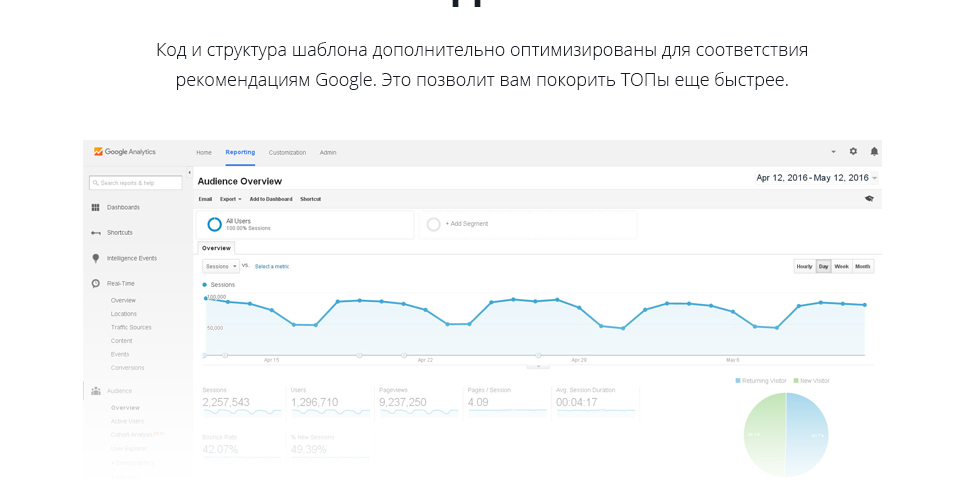
Task: Open the Export dropdown
Action: [x=231, y=199]
